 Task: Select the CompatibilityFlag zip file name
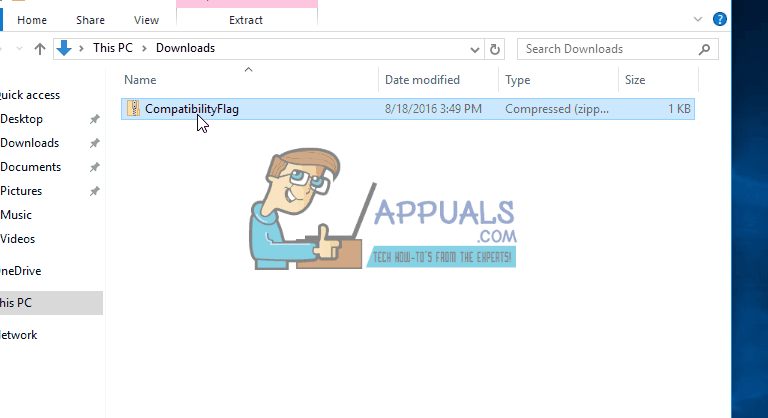pyautogui.click(x=192, y=109)
